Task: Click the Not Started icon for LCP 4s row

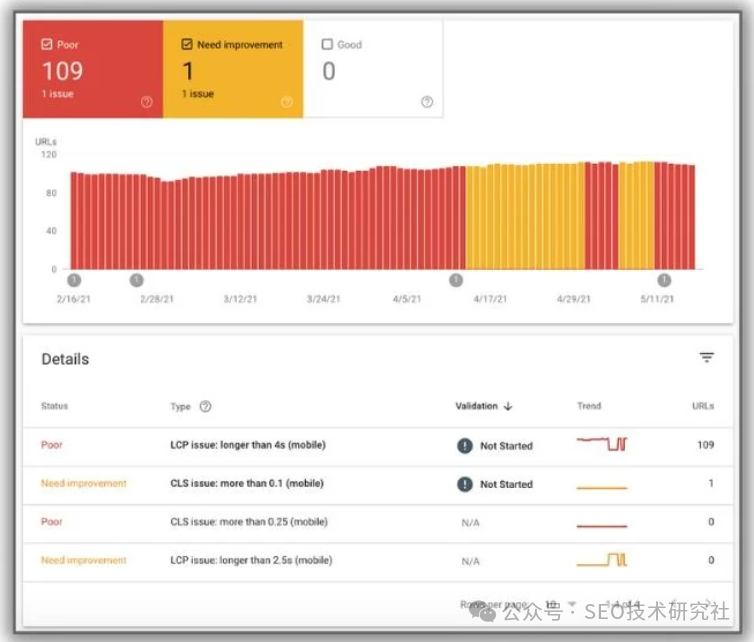Action: (465, 446)
